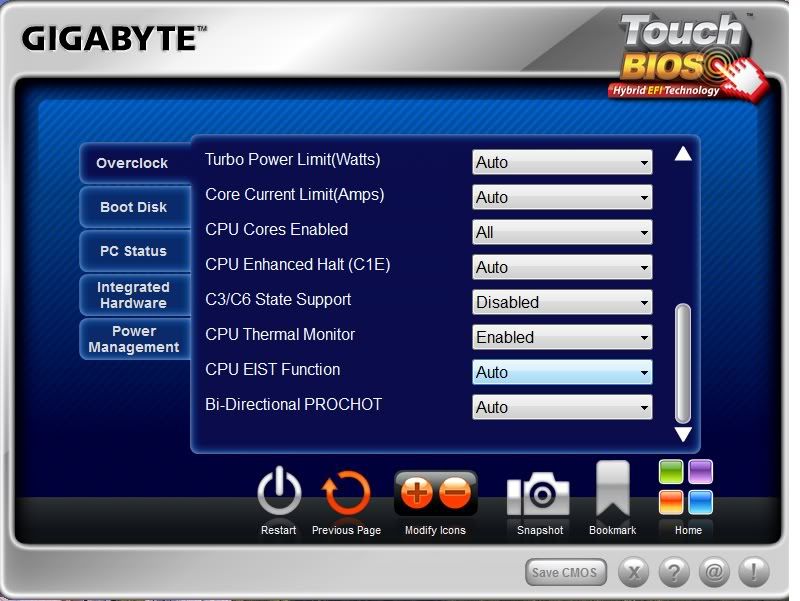This screenshot has height=601, width=800.
Task: Click the Restart power icon
Action: [x=279, y=493]
